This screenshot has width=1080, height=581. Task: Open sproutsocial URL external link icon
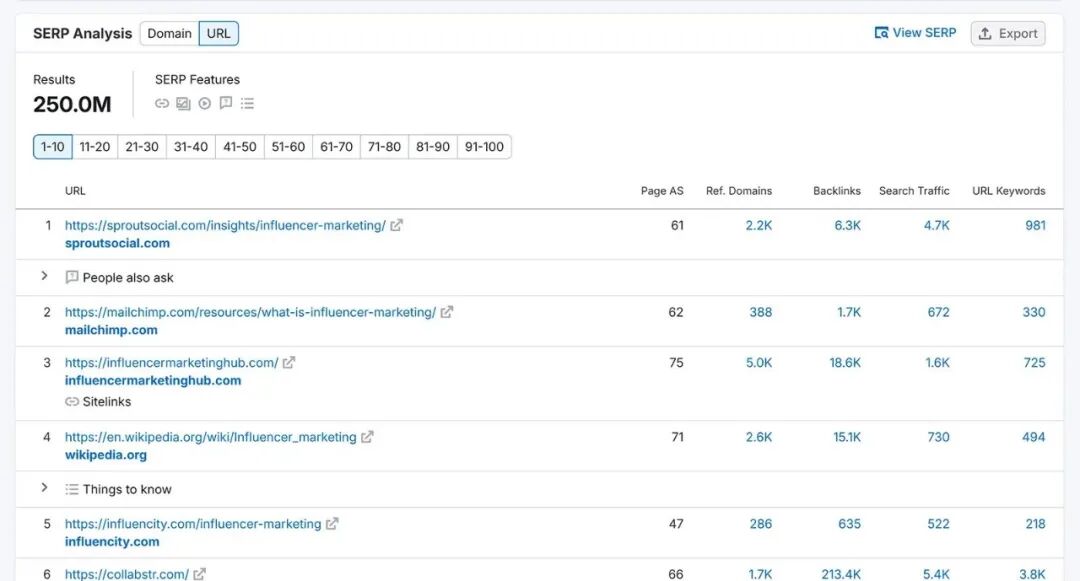coord(397,225)
